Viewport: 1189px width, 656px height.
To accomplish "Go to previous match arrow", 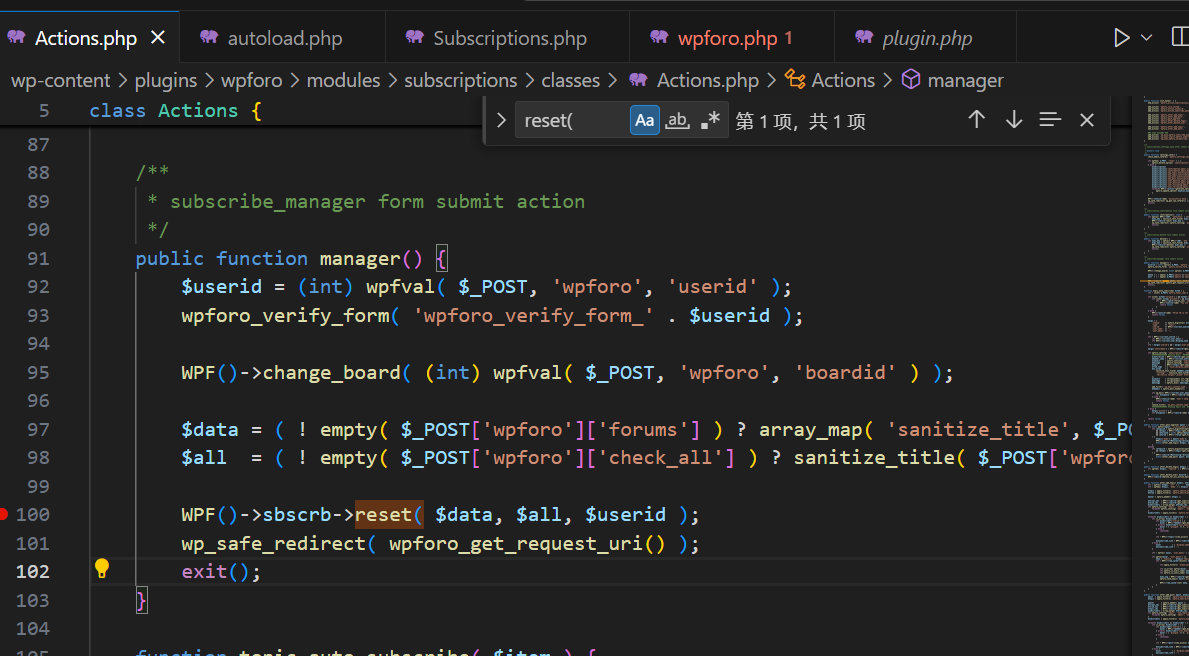I will [977, 120].
